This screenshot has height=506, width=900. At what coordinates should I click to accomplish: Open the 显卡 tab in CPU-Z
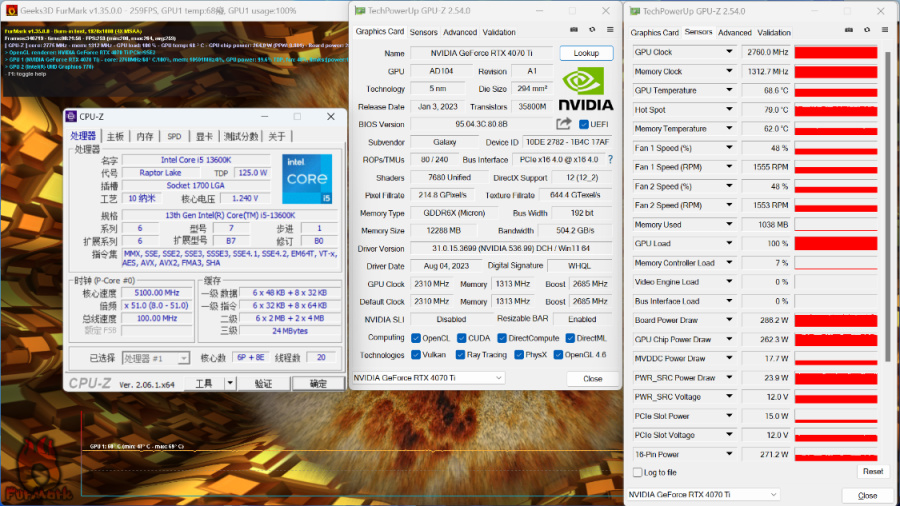point(204,136)
